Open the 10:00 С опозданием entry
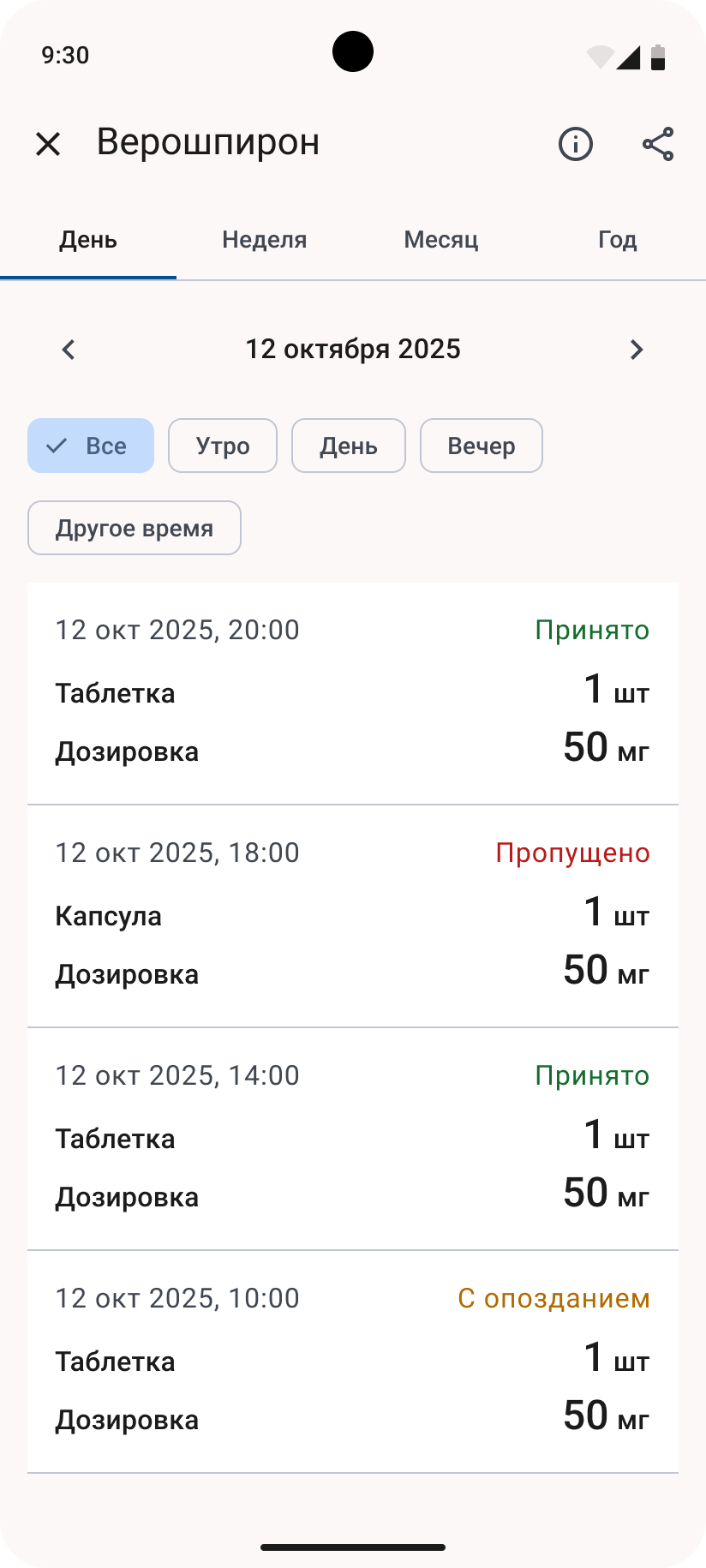 353,1362
